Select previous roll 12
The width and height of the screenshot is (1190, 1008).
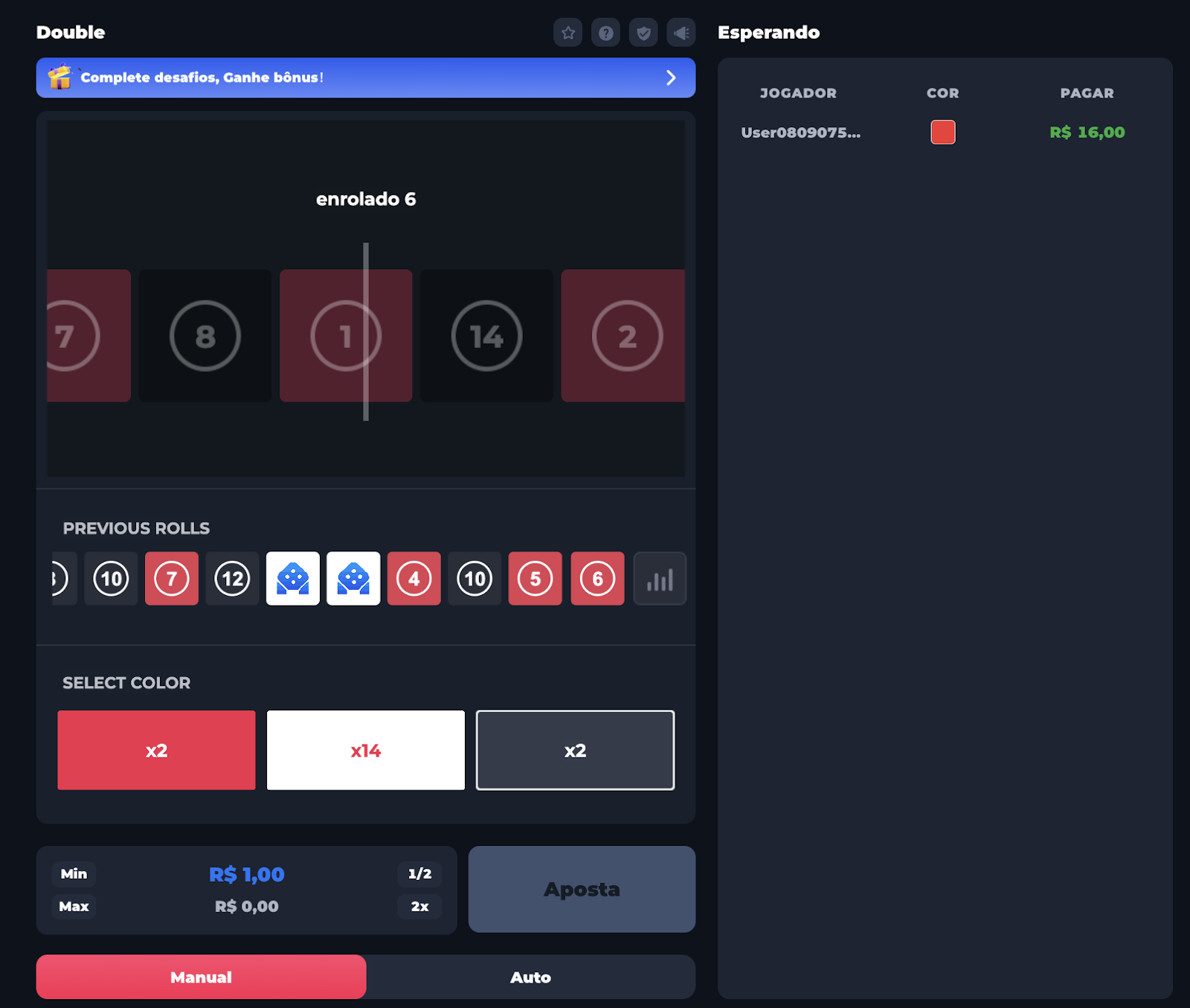(x=233, y=579)
